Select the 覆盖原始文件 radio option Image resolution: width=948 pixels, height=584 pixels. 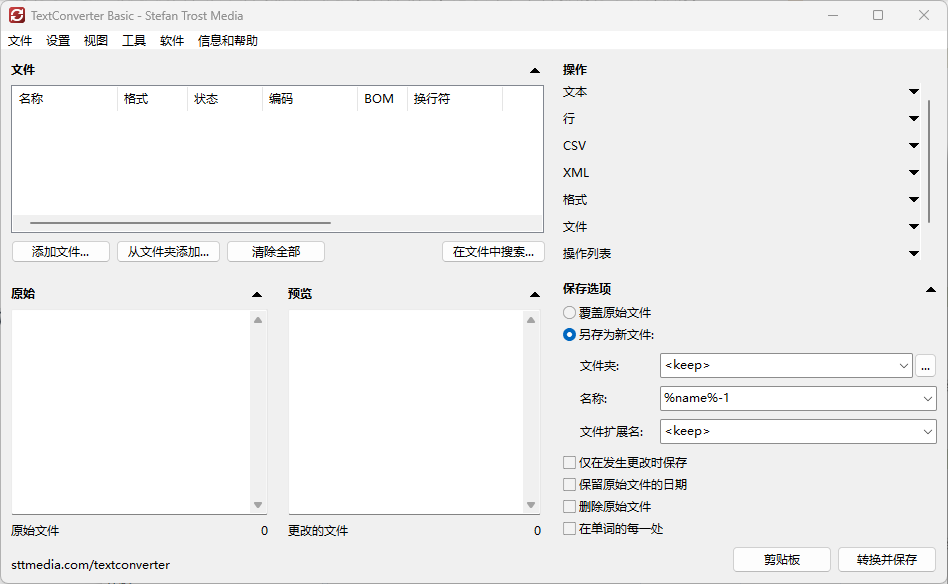click(570, 313)
